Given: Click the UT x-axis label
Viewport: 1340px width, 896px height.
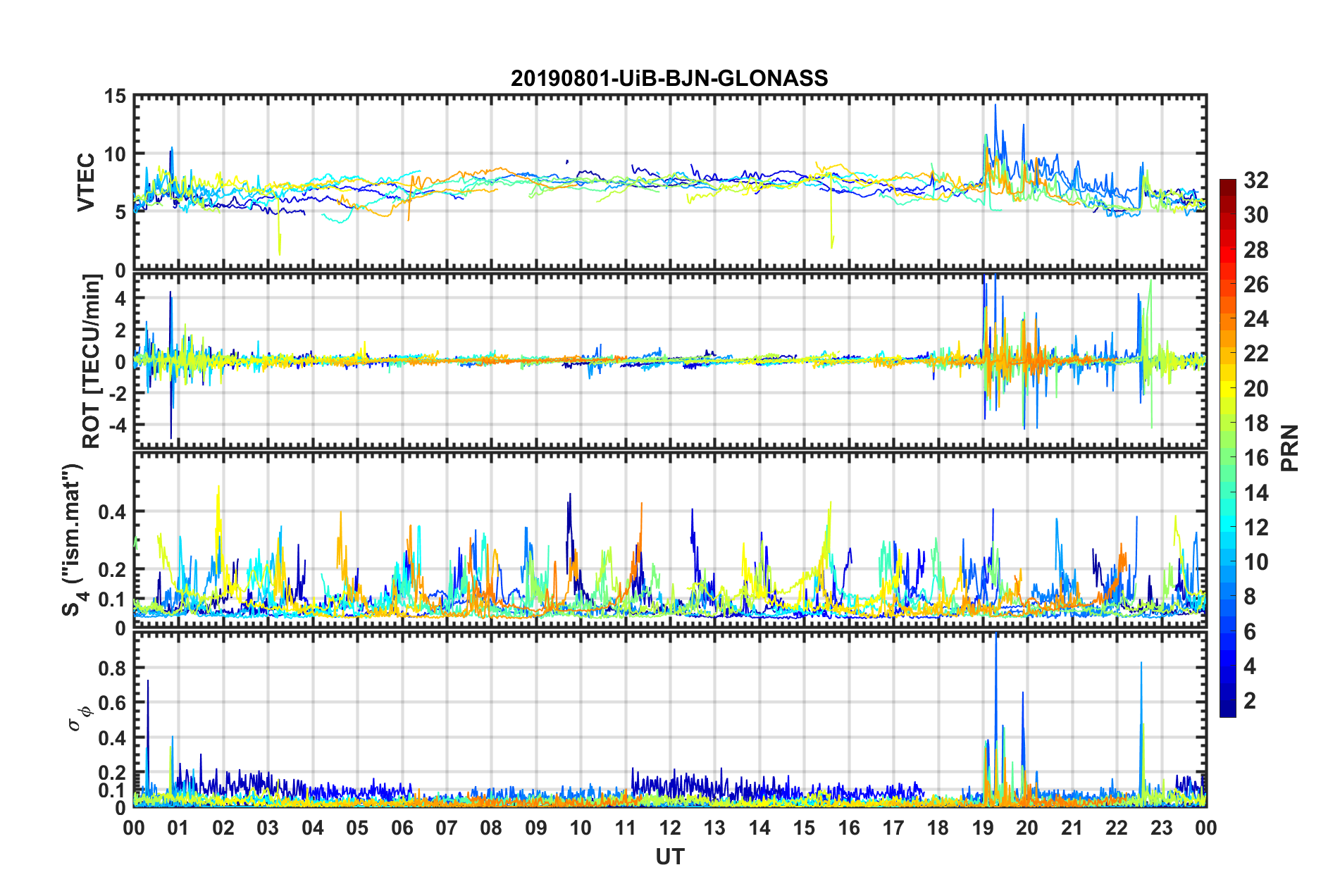Looking at the screenshot, I should click(x=670, y=856).
